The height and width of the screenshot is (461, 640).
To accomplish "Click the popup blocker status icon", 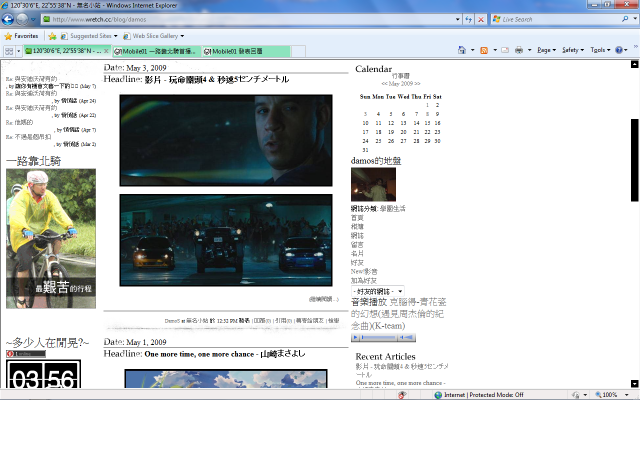I will click(402, 395).
